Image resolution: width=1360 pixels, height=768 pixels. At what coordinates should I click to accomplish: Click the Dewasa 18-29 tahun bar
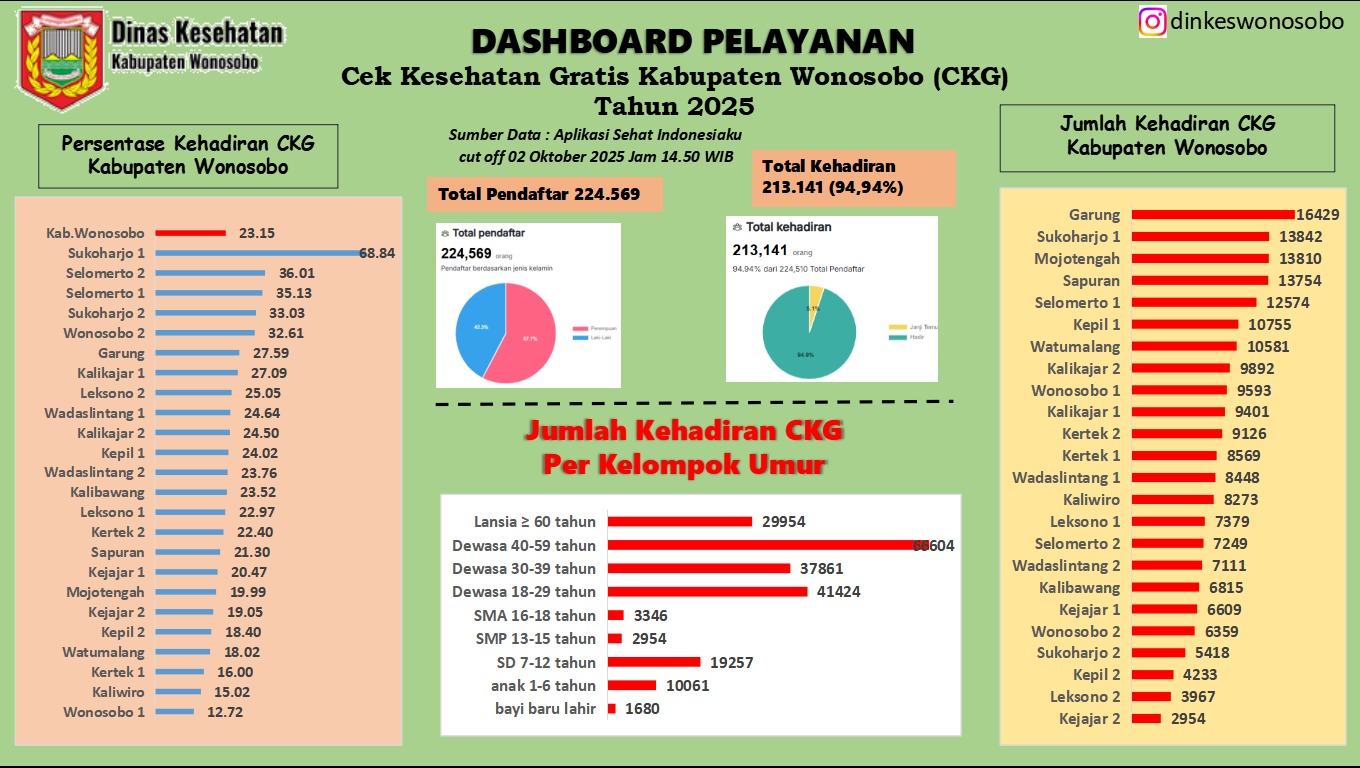[x=707, y=592]
